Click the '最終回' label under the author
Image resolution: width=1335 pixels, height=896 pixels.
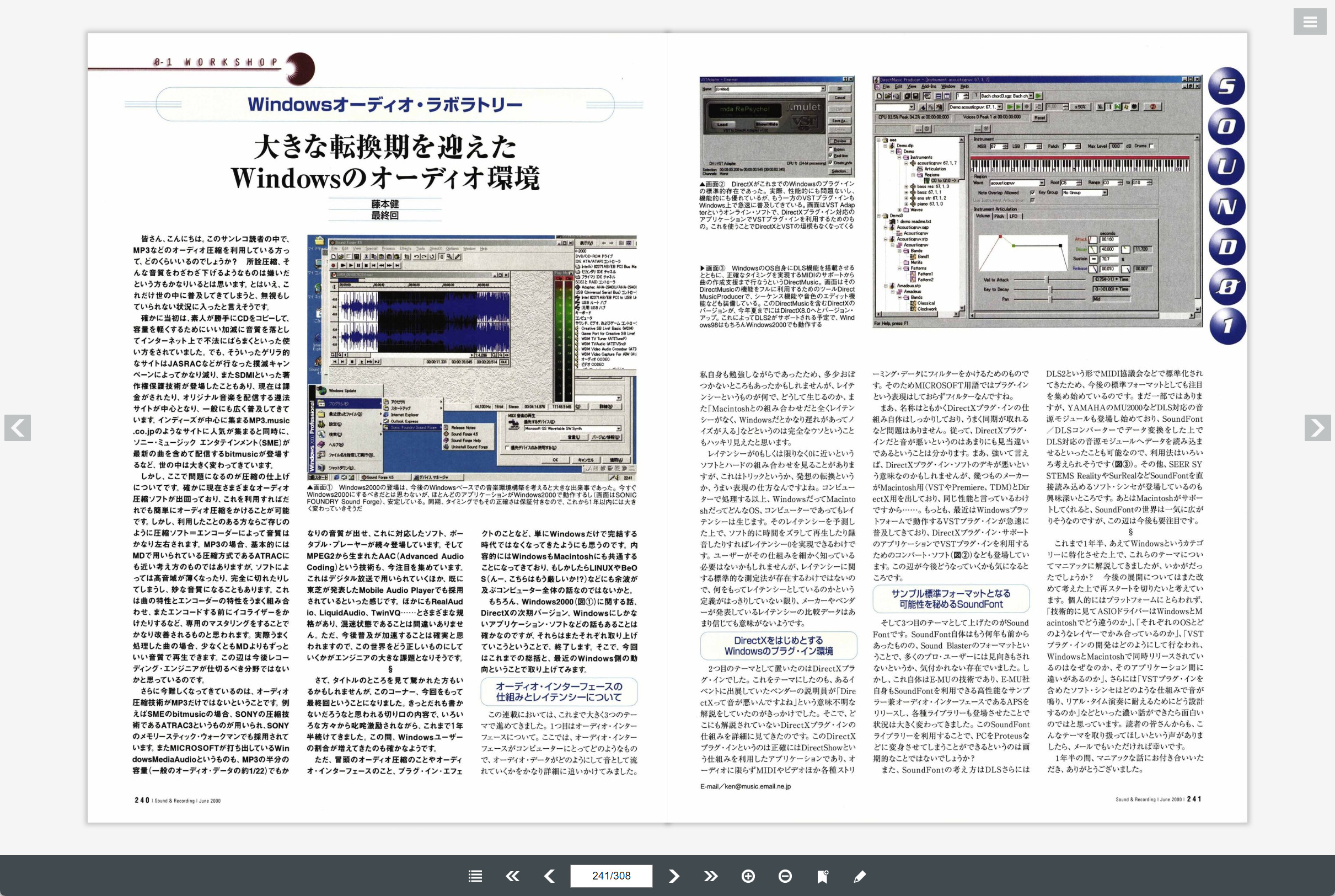(384, 216)
